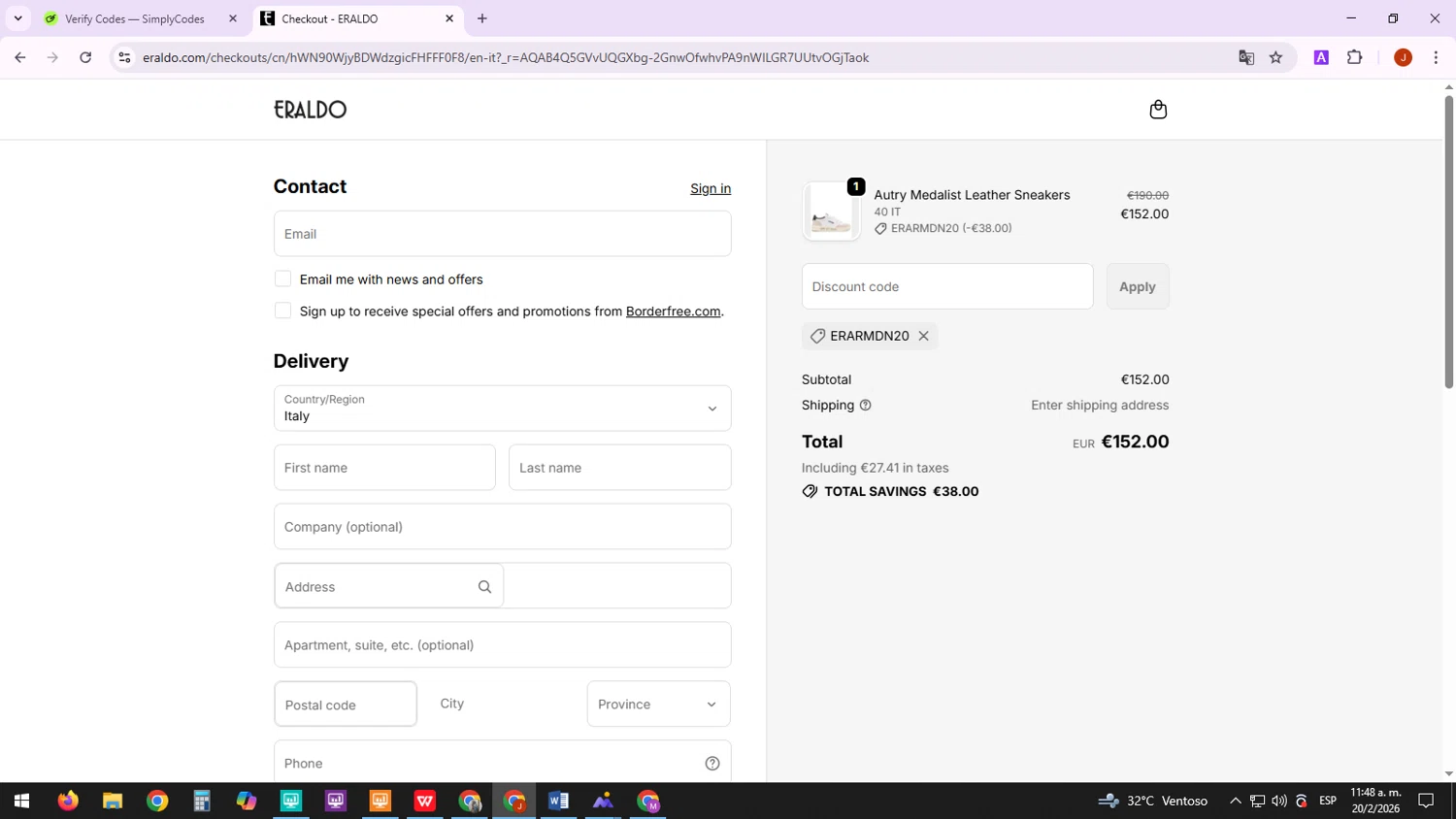Remove the ERARMDN20 discount code
Screen dimensions: 1456x819
tap(924, 336)
